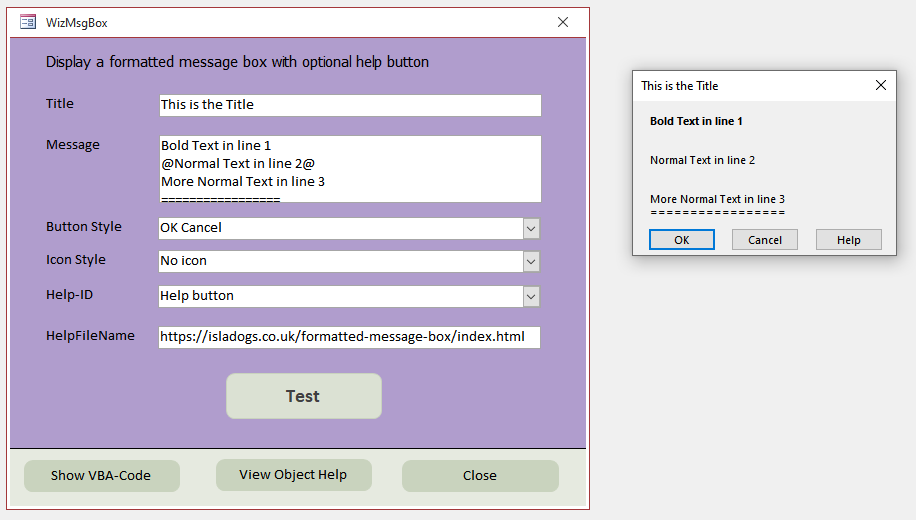Click the 'Title' field label

(60, 103)
